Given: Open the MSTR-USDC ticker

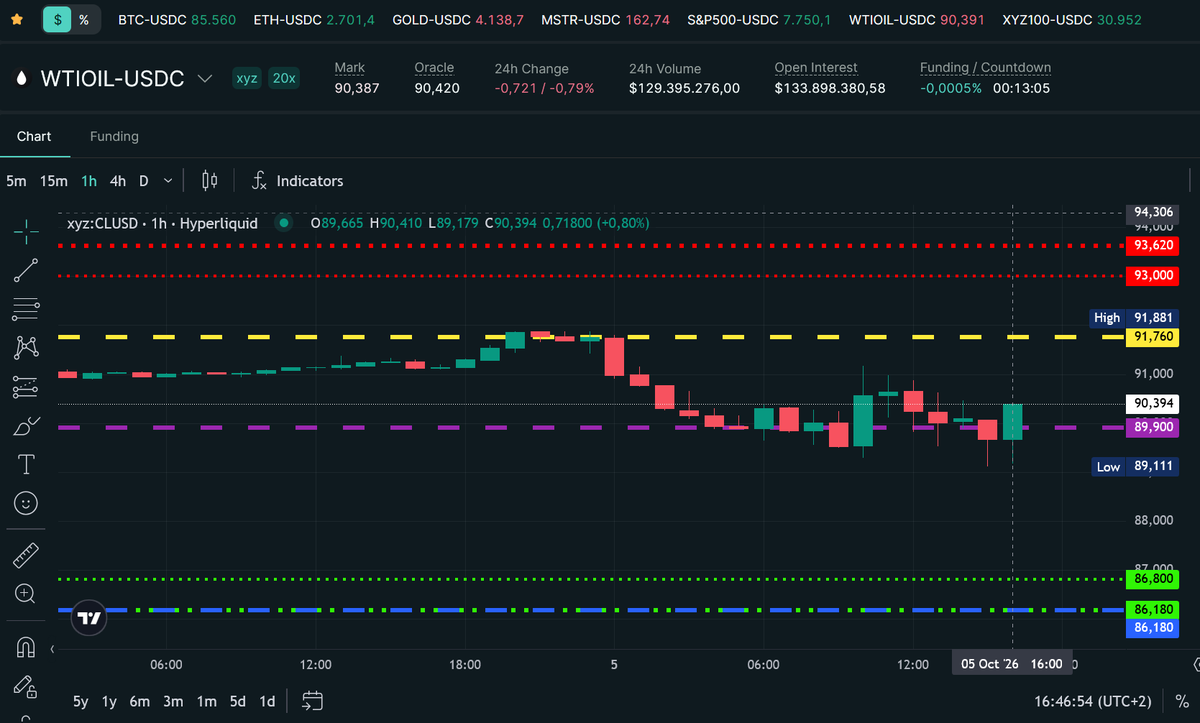Looking at the screenshot, I should [x=605, y=19].
